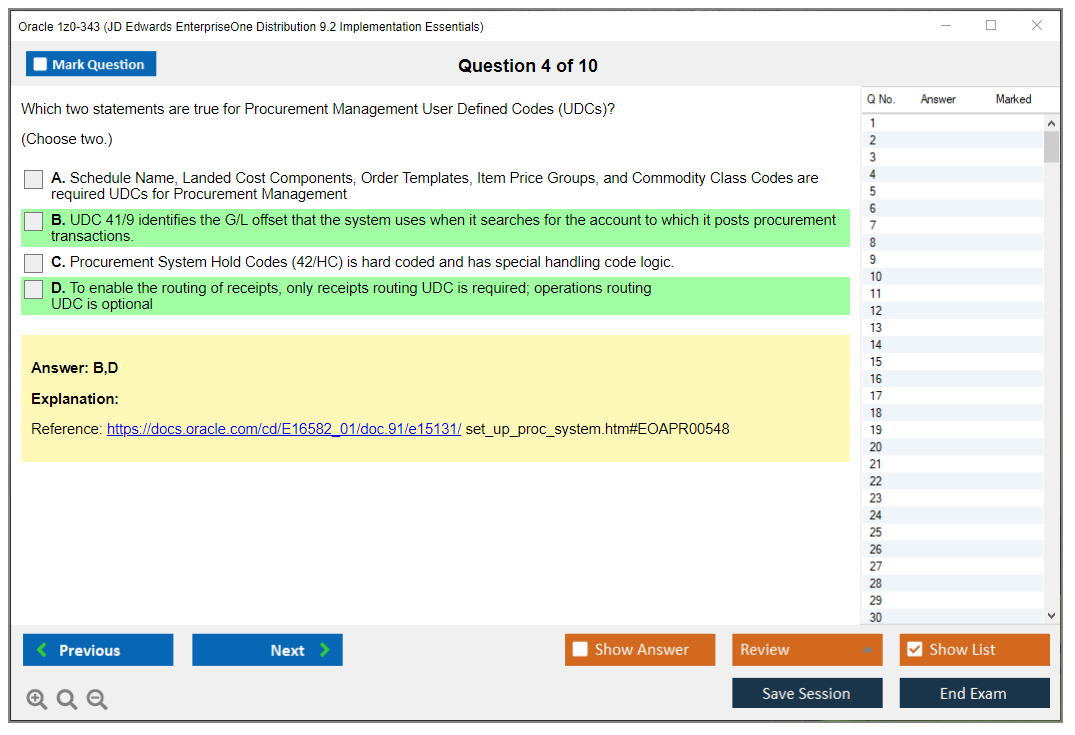Select the checkbox for option B
This screenshot has width=1075, height=735.
point(34,222)
